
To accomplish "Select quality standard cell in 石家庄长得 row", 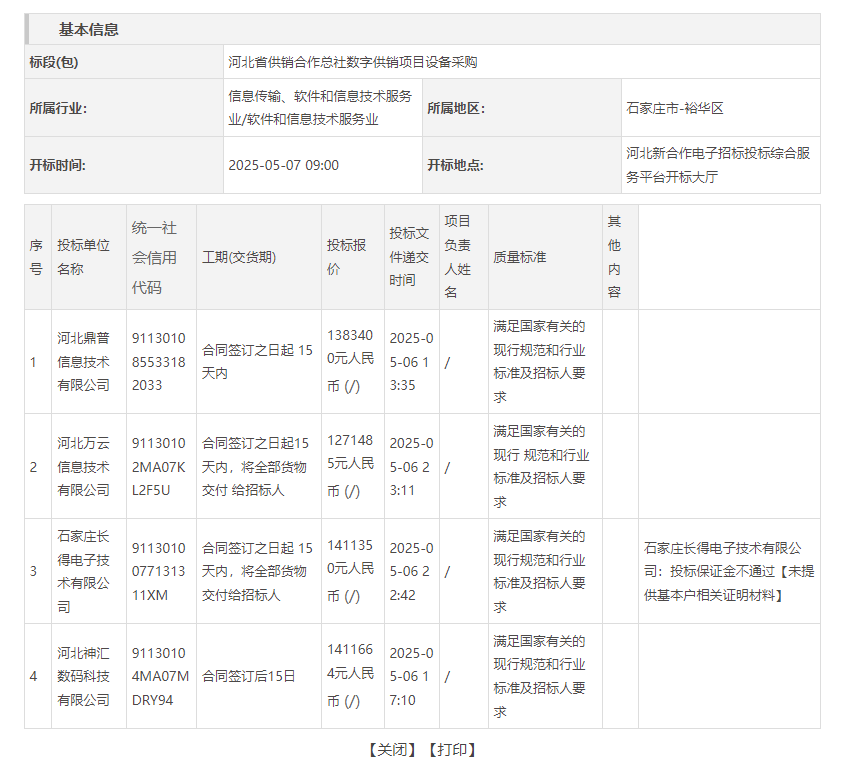I will click(x=545, y=572).
